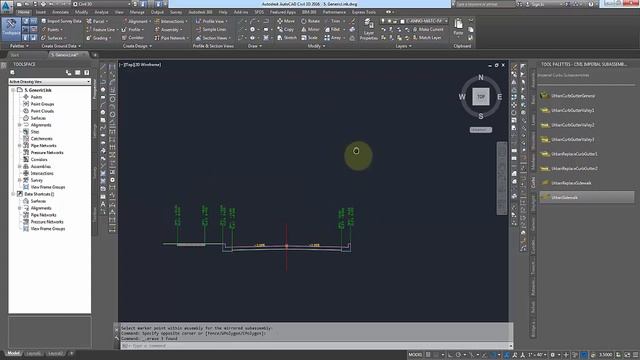This screenshot has width=640, height=360.
Task: Open annotation scale 1"=40' dropdown
Action: (x=537, y=355)
